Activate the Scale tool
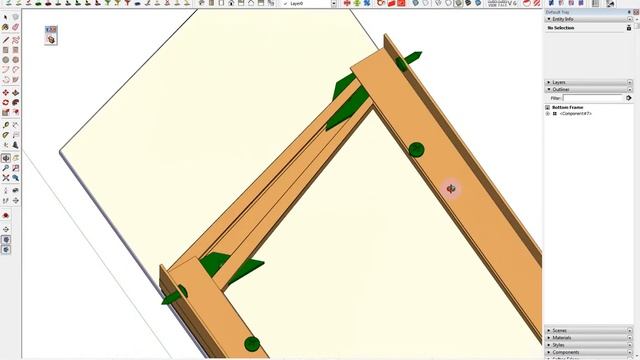Image resolution: width=640 pixels, height=360 pixels. coord(5,112)
